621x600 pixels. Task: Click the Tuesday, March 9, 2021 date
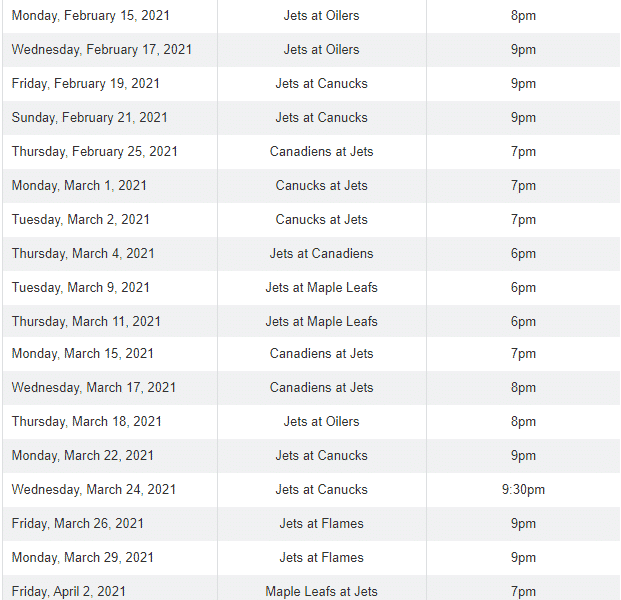(x=81, y=288)
